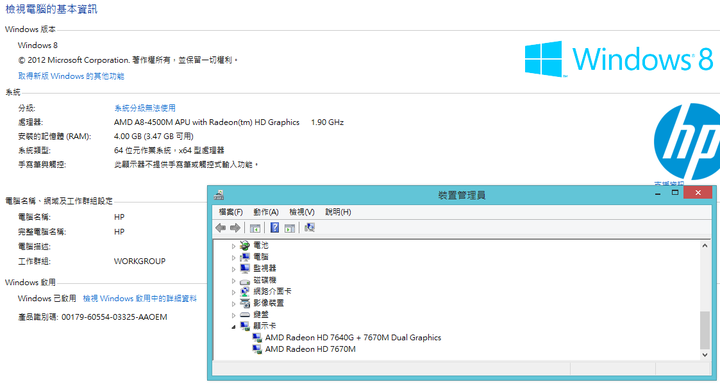Collapse the 顯示卡 tree node
Image resolution: width=720 pixels, height=389 pixels.
(x=233, y=327)
